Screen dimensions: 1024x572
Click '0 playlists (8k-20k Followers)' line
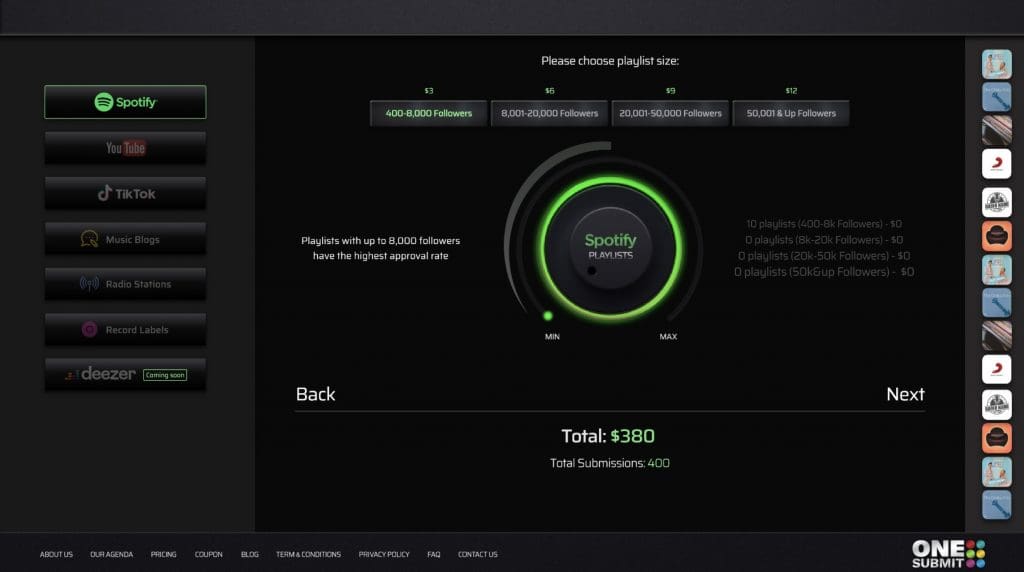[x=824, y=240]
